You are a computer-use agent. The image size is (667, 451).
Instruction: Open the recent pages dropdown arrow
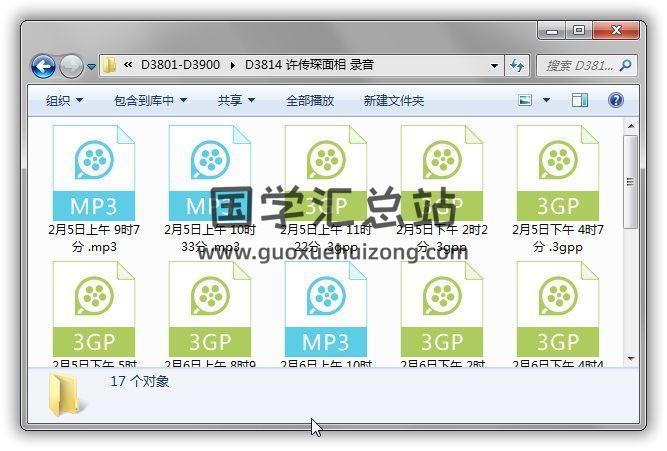[91, 67]
